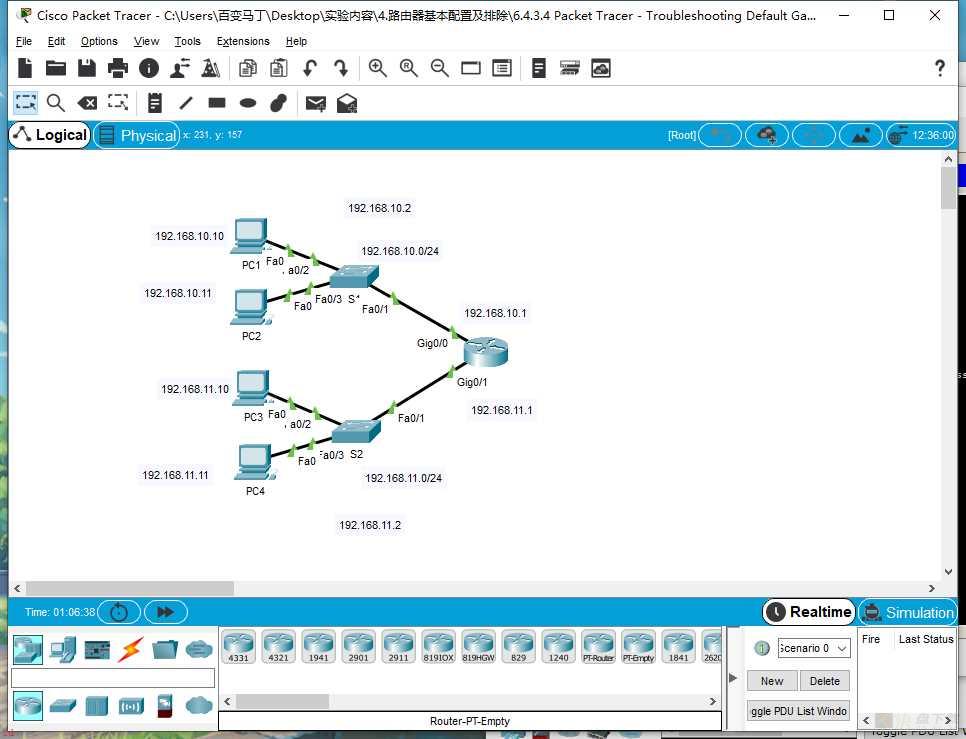
Task: Open the Scenario 0 dropdown
Action: point(814,648)
